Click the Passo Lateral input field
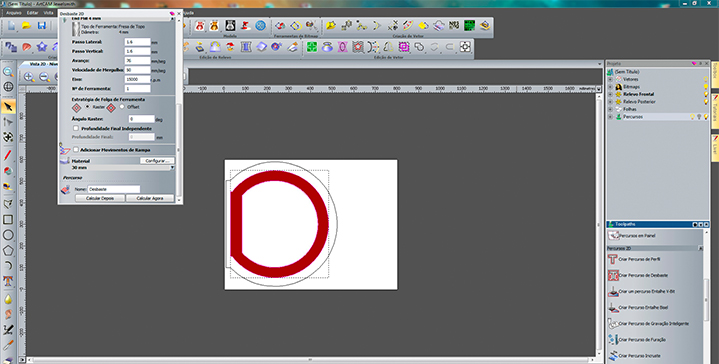The height and width of the screenshot is (364, 719). click(138, 42)
